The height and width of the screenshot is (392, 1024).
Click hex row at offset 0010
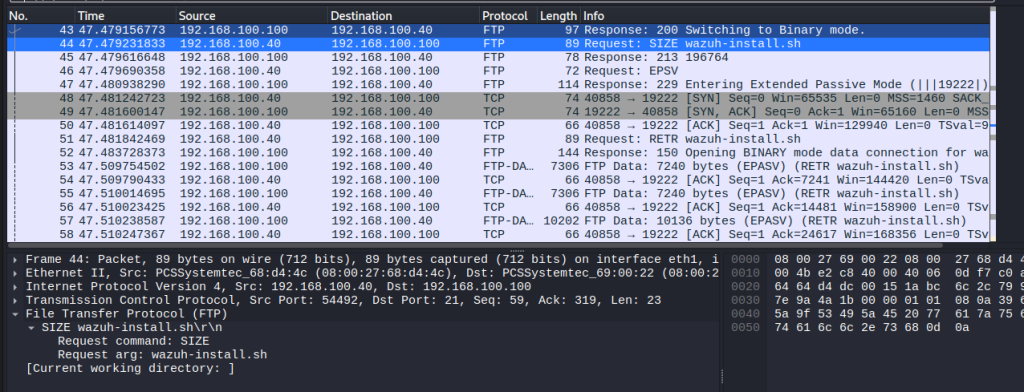point(878,273)
